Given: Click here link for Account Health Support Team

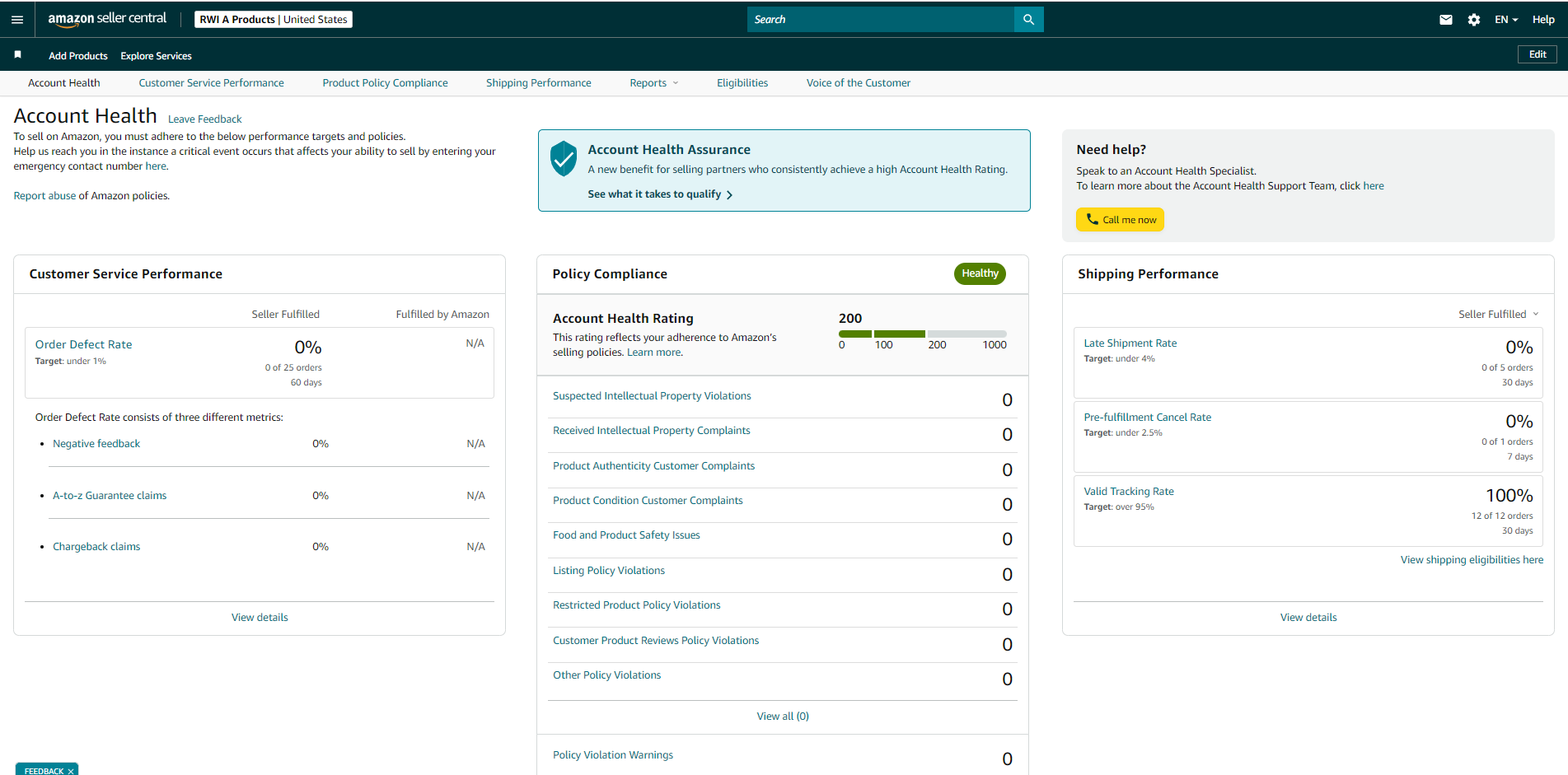Looking at the screenshot, I should [x=1374, y=186].
